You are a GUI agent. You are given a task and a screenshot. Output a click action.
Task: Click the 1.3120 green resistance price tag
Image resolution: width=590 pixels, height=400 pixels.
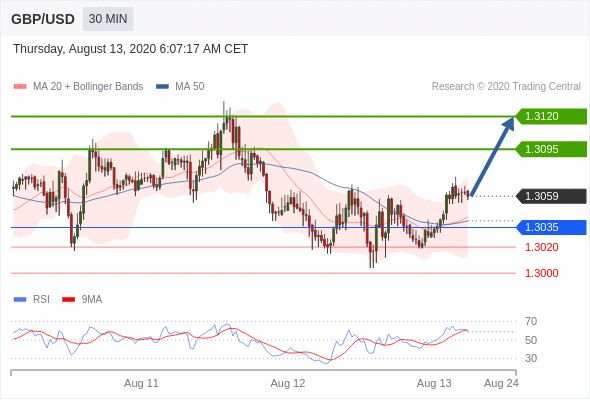coord(551,116)
